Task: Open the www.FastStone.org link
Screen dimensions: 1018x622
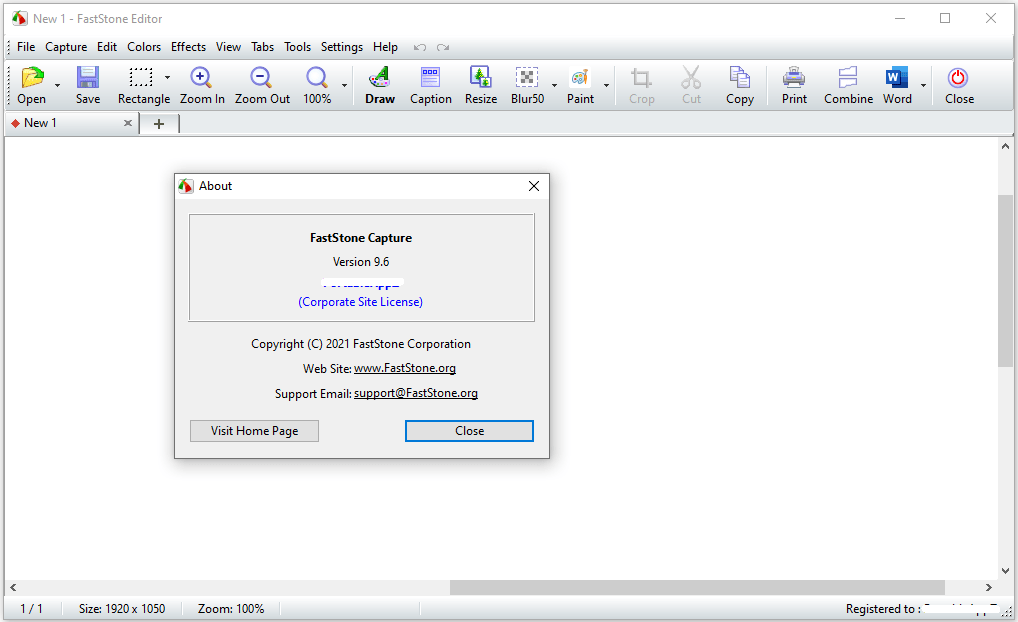Action: click(404, 368)
